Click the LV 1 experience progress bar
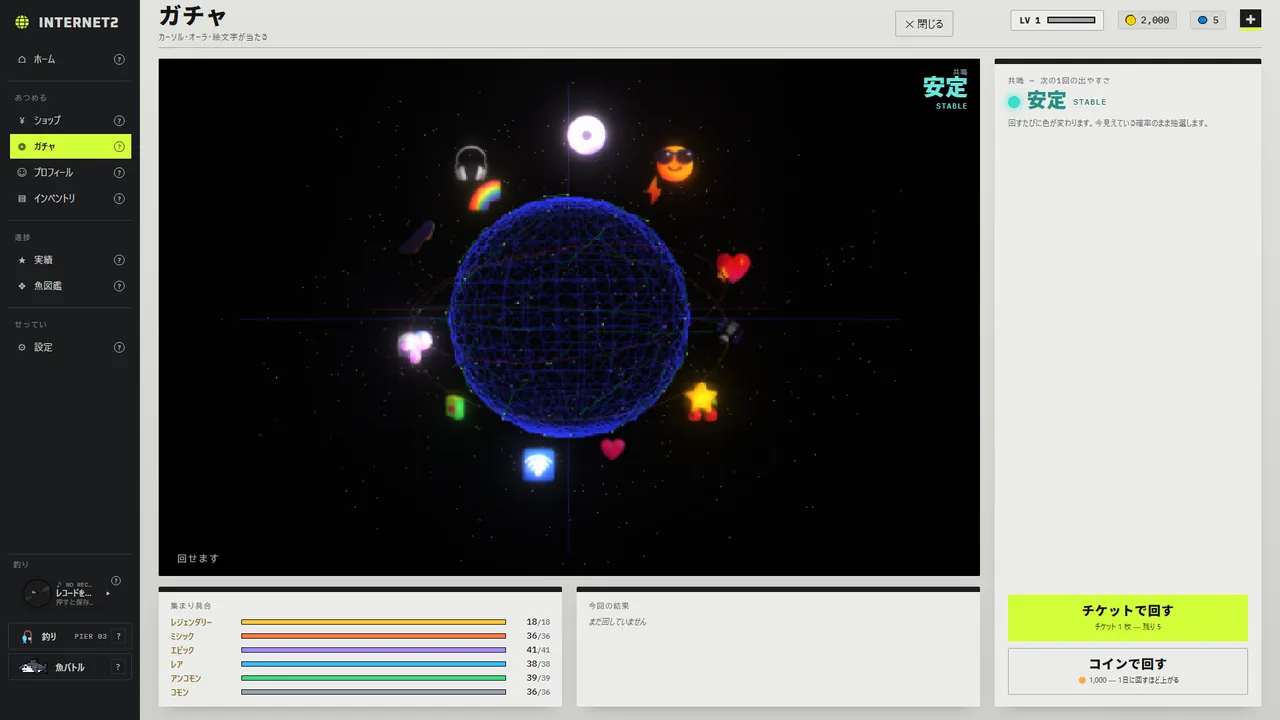The height and width of the screenshot is (720, 1280). (1071, 20)
